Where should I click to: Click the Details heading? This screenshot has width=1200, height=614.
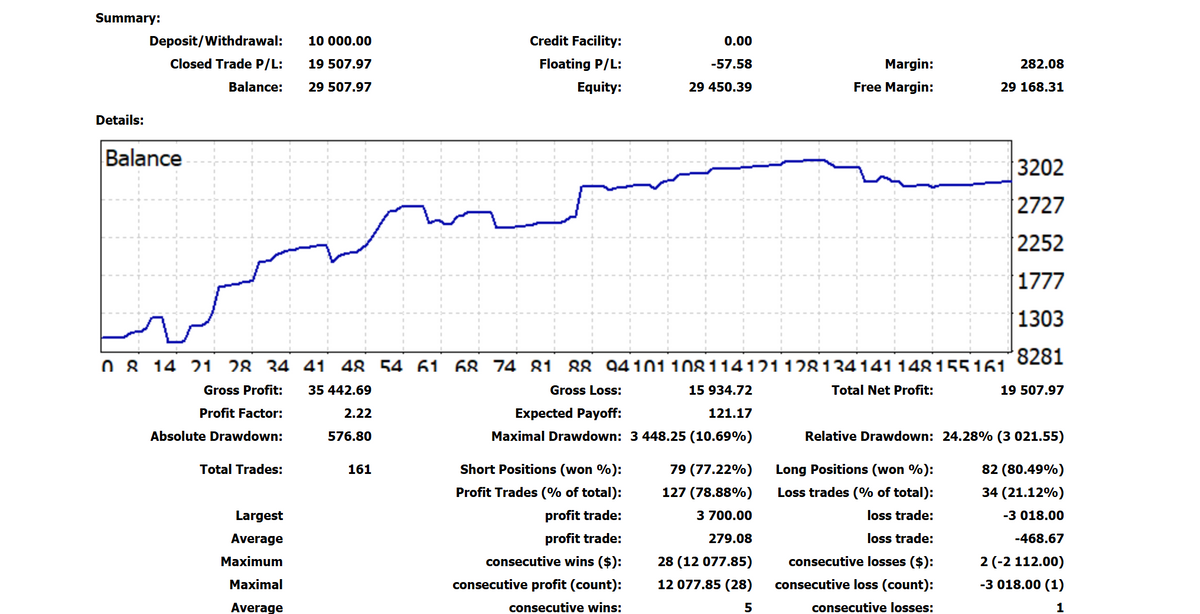pyautogui.click(x=119, y=120)
